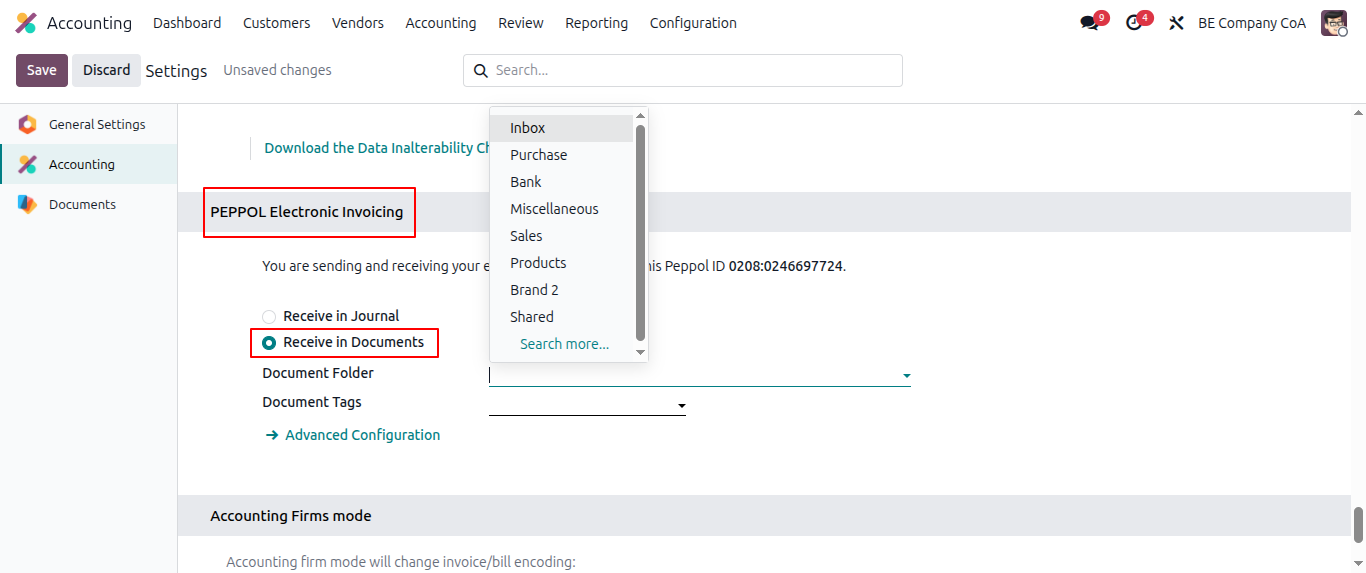Open the Dashboard menu

pos(187,23)
